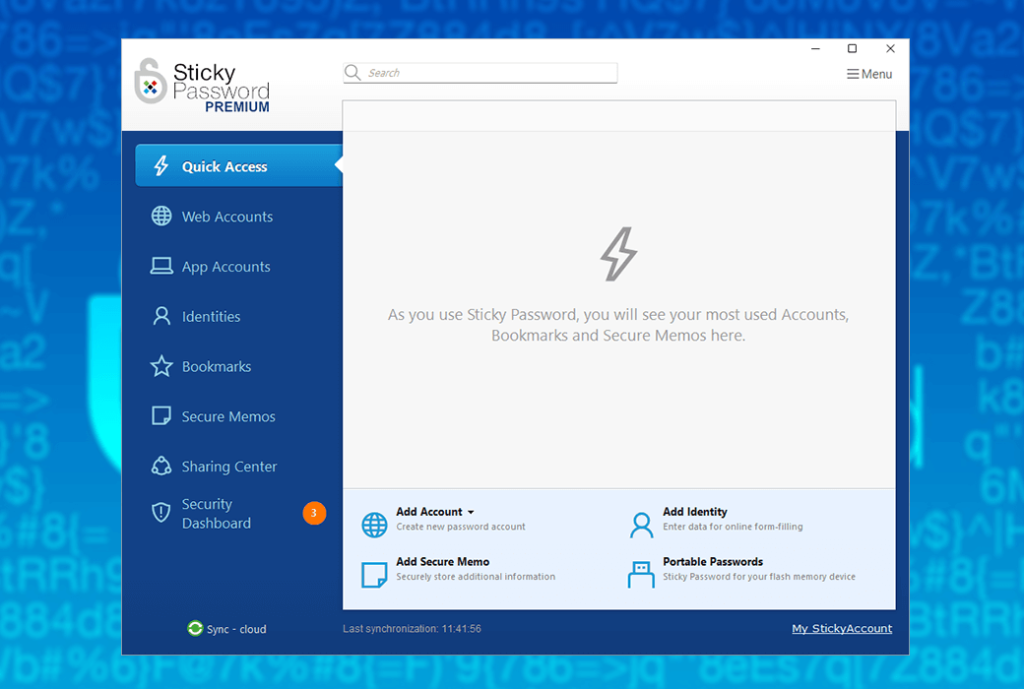The height and width of the screenshot is (689, 1024).
Task: Click the Sharing Center icon
Action: [x=161, y=466]
